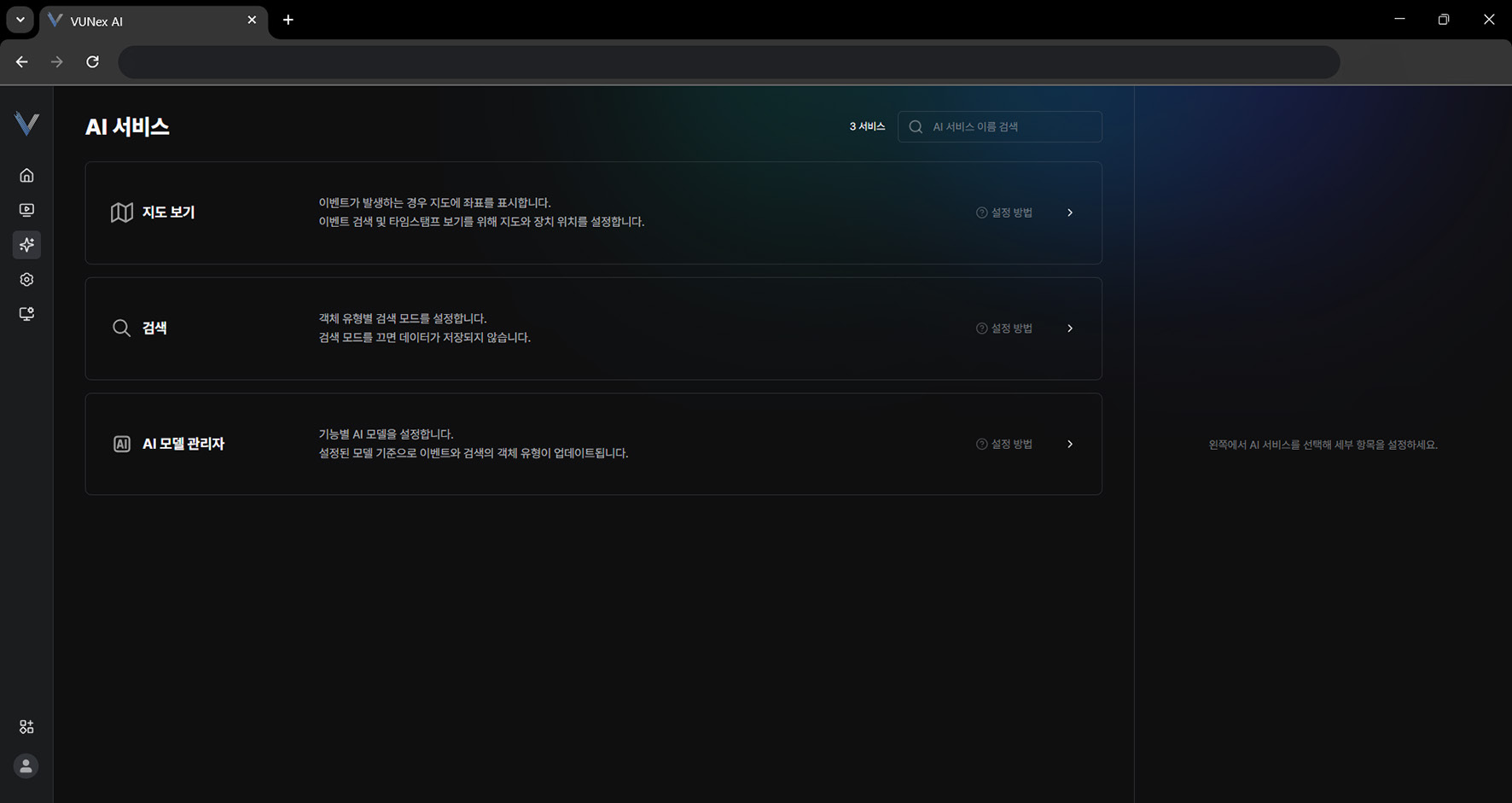The height and width of the screenshot is (803, 1512).
Task: Open the user profile avatar
Action: 26,766
